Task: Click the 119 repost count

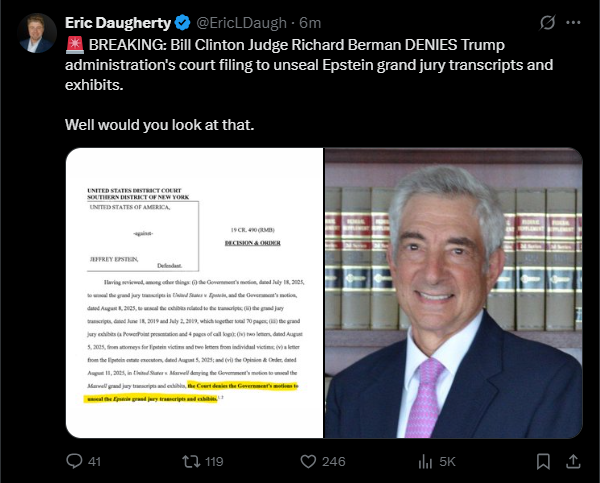Action: (x=214, y=462)
